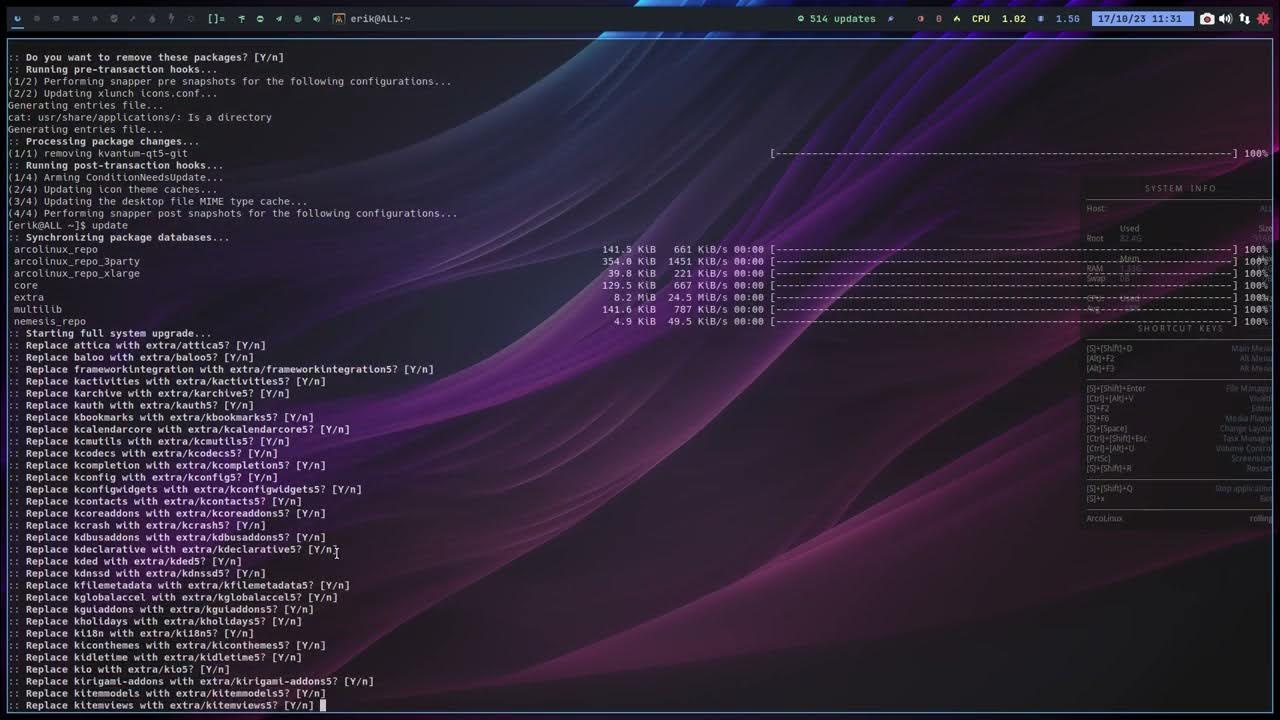Click the 1.5G memory usage value
The width and height of the screenshot is (1280, 720).
pyautogui.click(x=1068, y=18)
